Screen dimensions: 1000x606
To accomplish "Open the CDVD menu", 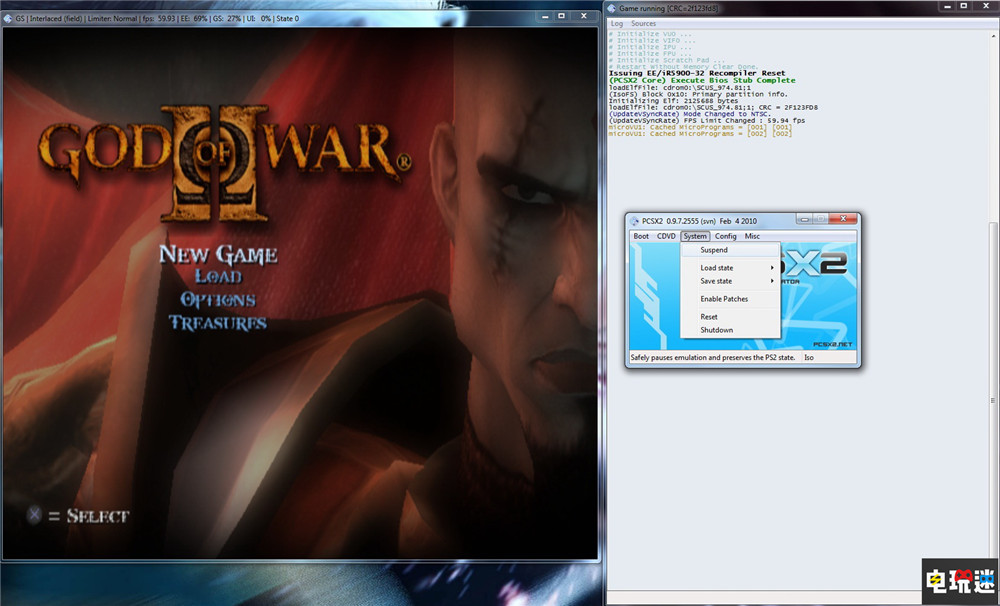I will 666,236.
